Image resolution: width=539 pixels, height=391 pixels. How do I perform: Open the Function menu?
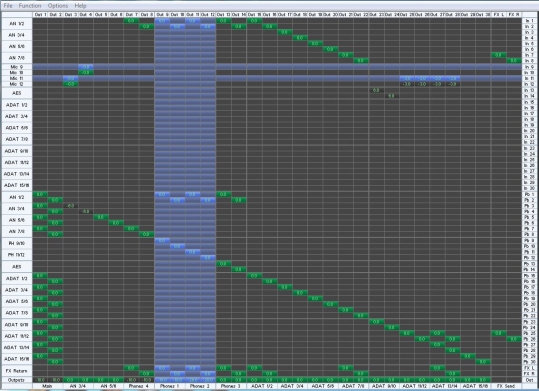click(x=30, y=6)
